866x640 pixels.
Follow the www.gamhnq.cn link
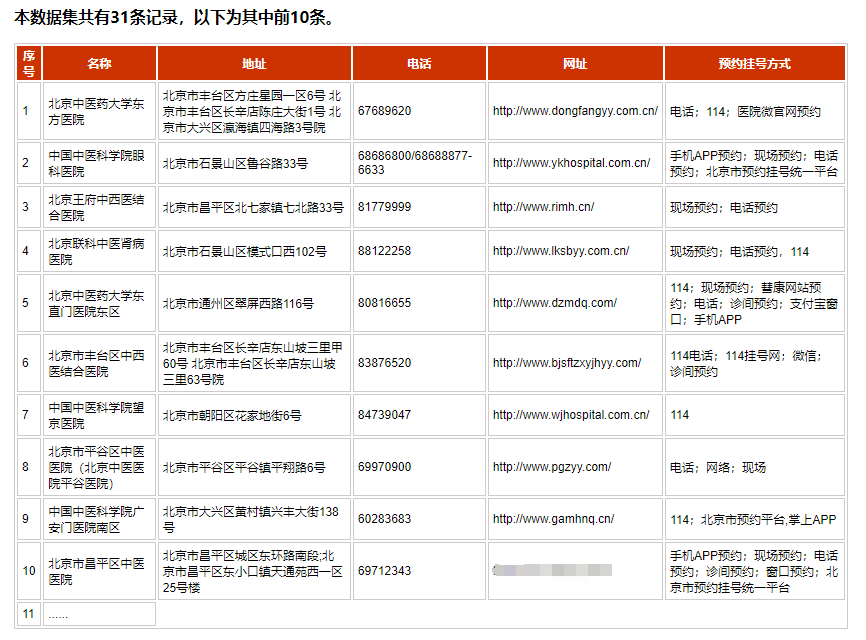click(553, 519)
